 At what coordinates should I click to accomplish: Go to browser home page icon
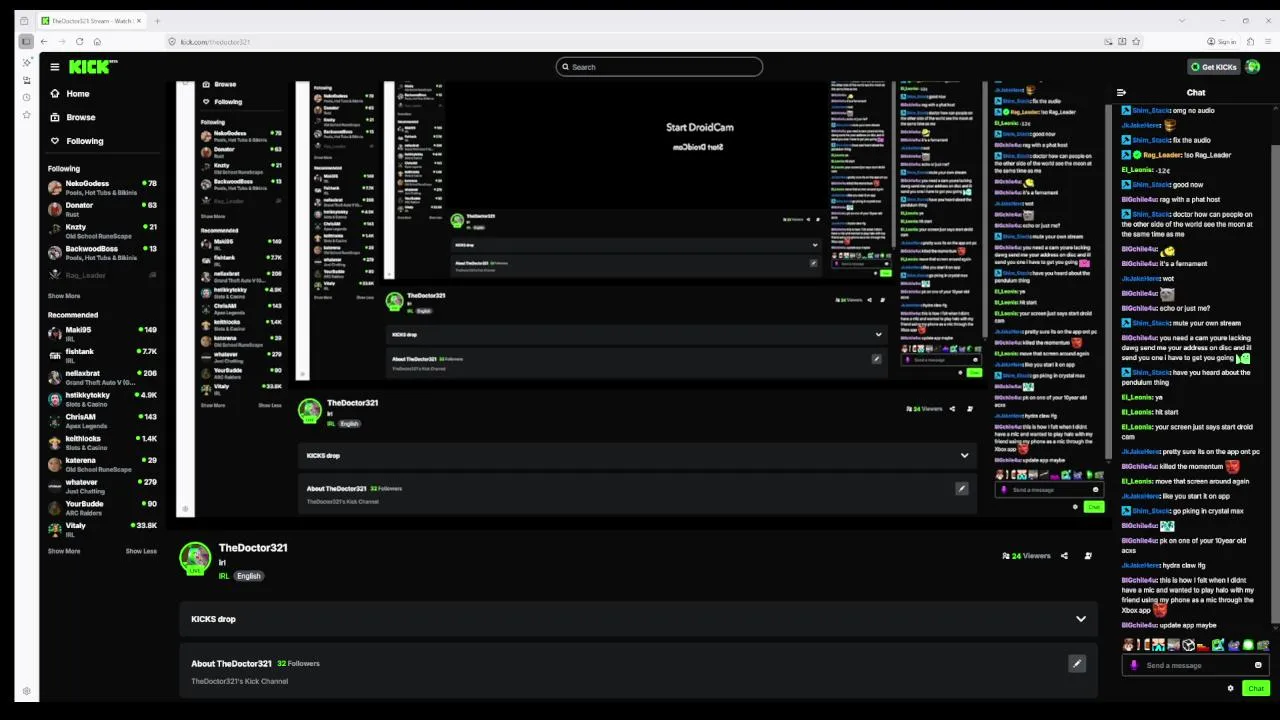97,41
